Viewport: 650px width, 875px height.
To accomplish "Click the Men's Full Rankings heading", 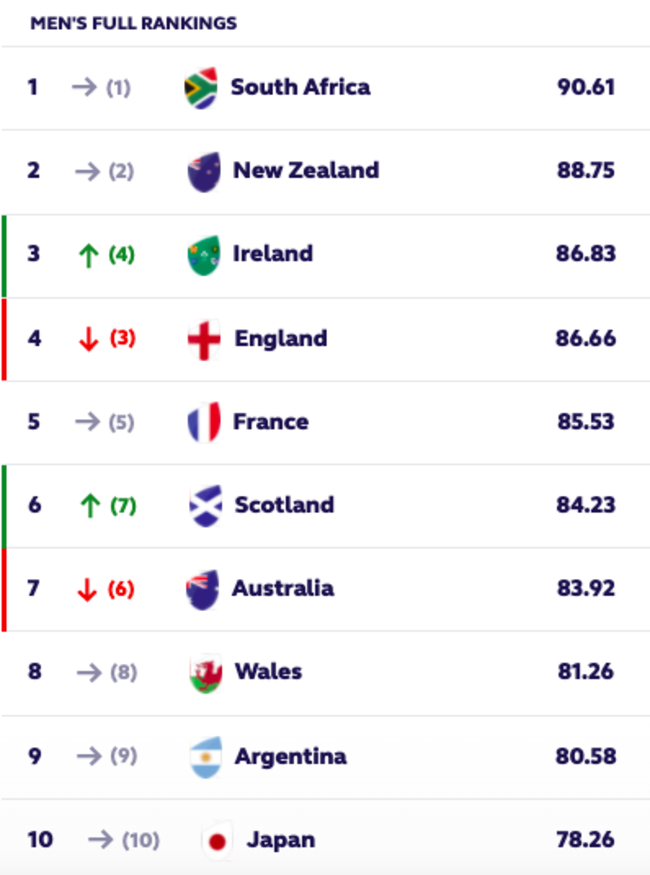I will click(134, 22).
